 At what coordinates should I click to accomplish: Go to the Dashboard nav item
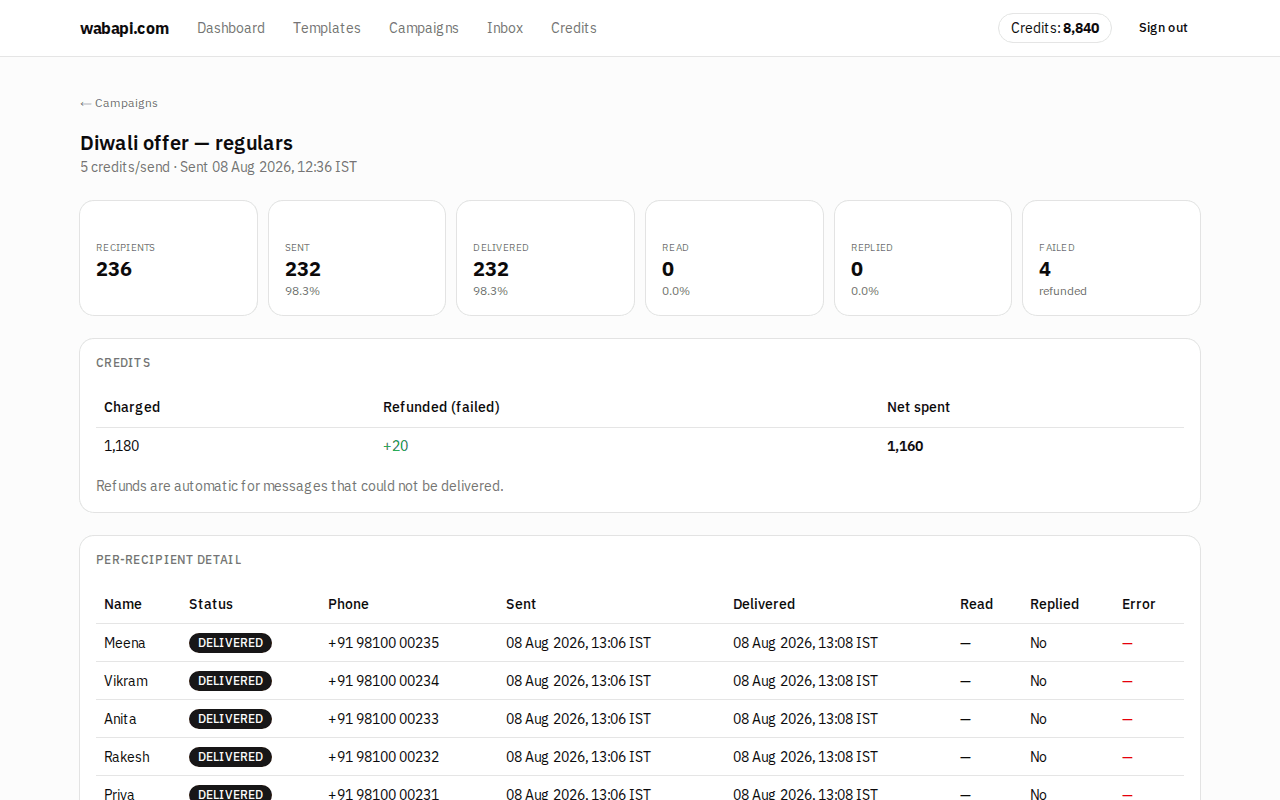click(x=231, y=28)
